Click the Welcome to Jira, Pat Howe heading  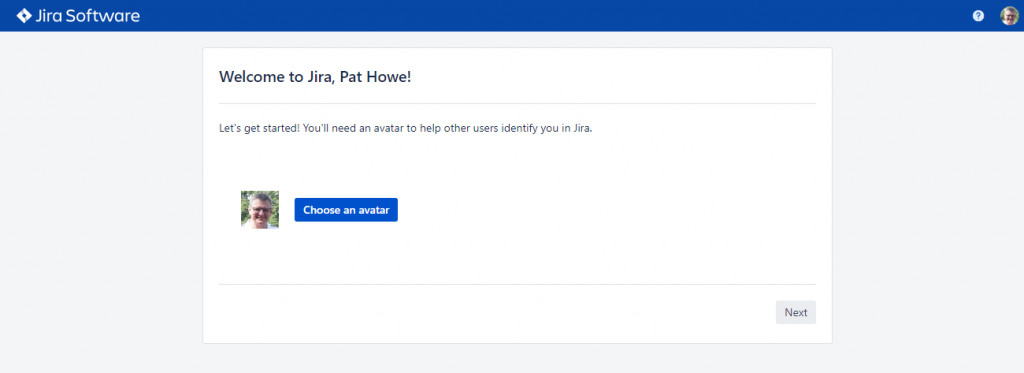(x=315, y=77)
